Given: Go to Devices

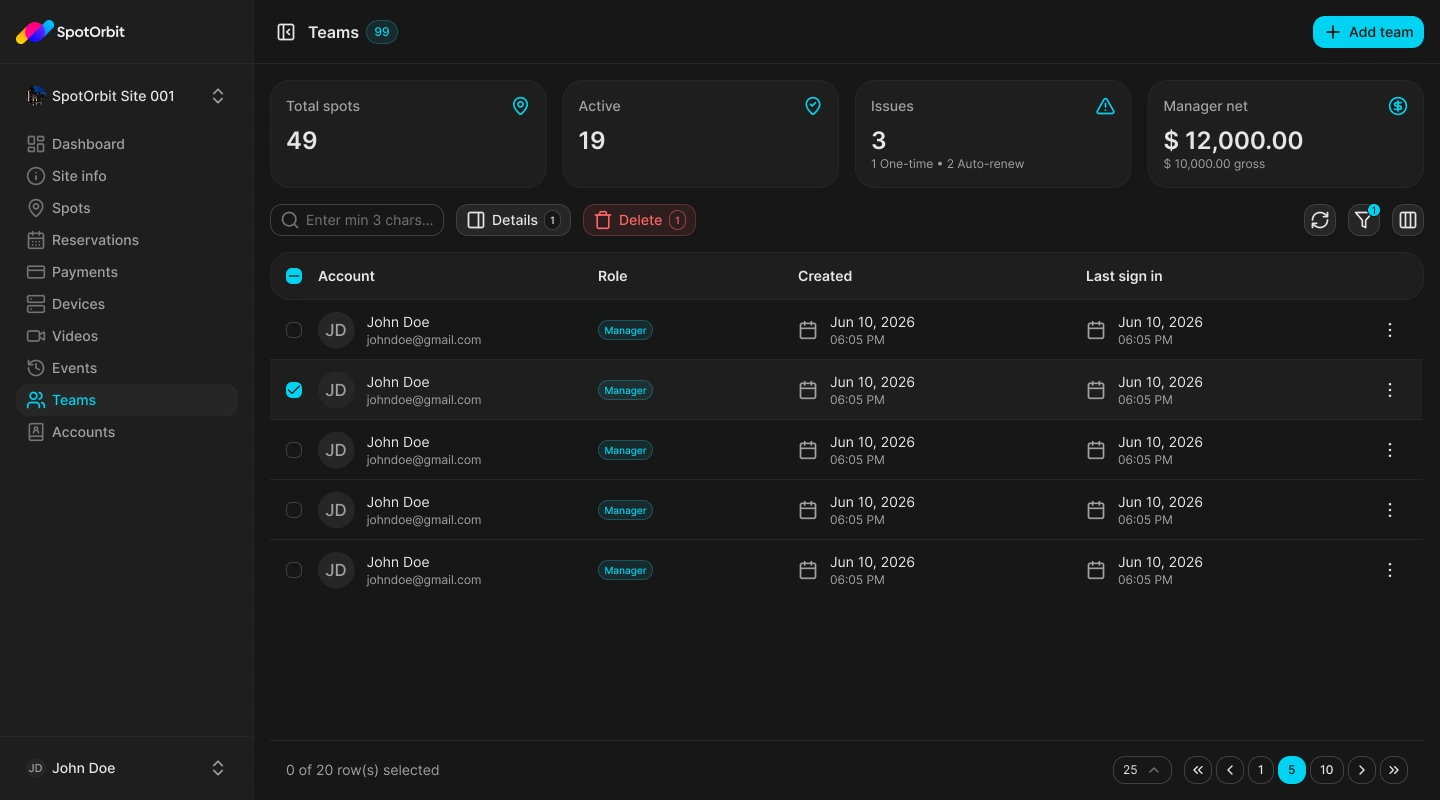Looking at the screenshot, I should point(127,304).
